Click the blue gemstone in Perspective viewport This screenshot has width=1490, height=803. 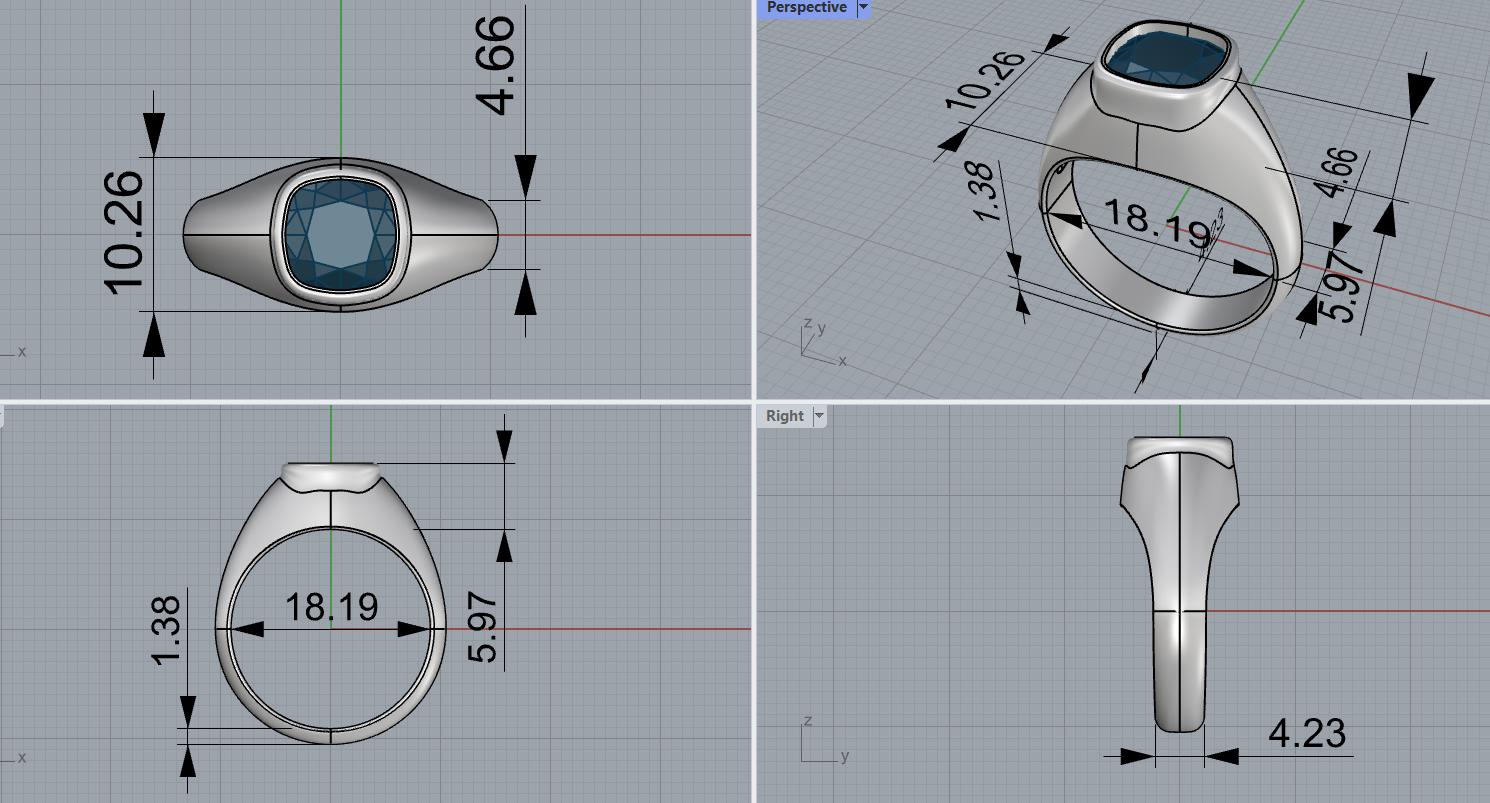tap(1165, 56)
